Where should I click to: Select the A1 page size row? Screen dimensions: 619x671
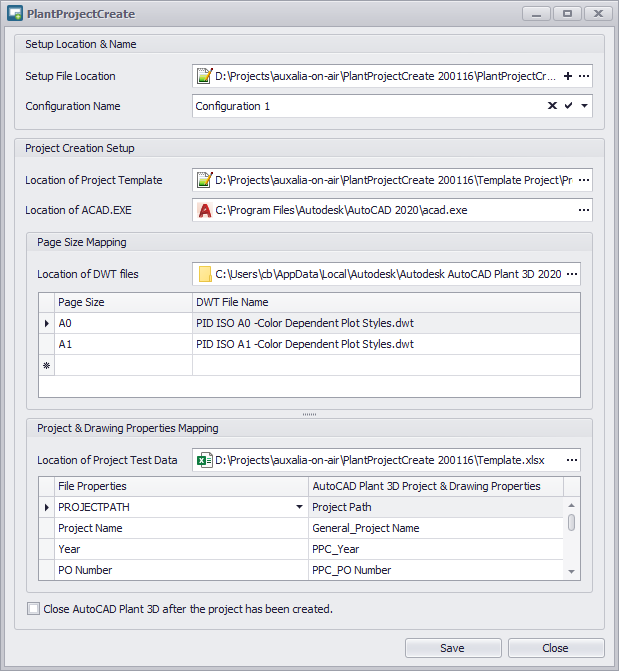(x=123, y=344)
